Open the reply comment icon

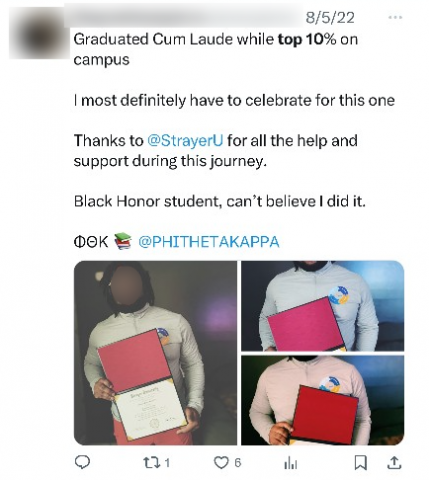pos(82,462)
